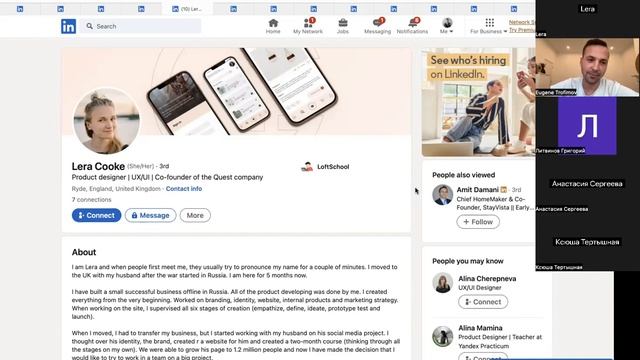Switch to the active LinkedIn browser tab
The height and width of the screenshot is (360, 640).
click(x=187, y=9)
